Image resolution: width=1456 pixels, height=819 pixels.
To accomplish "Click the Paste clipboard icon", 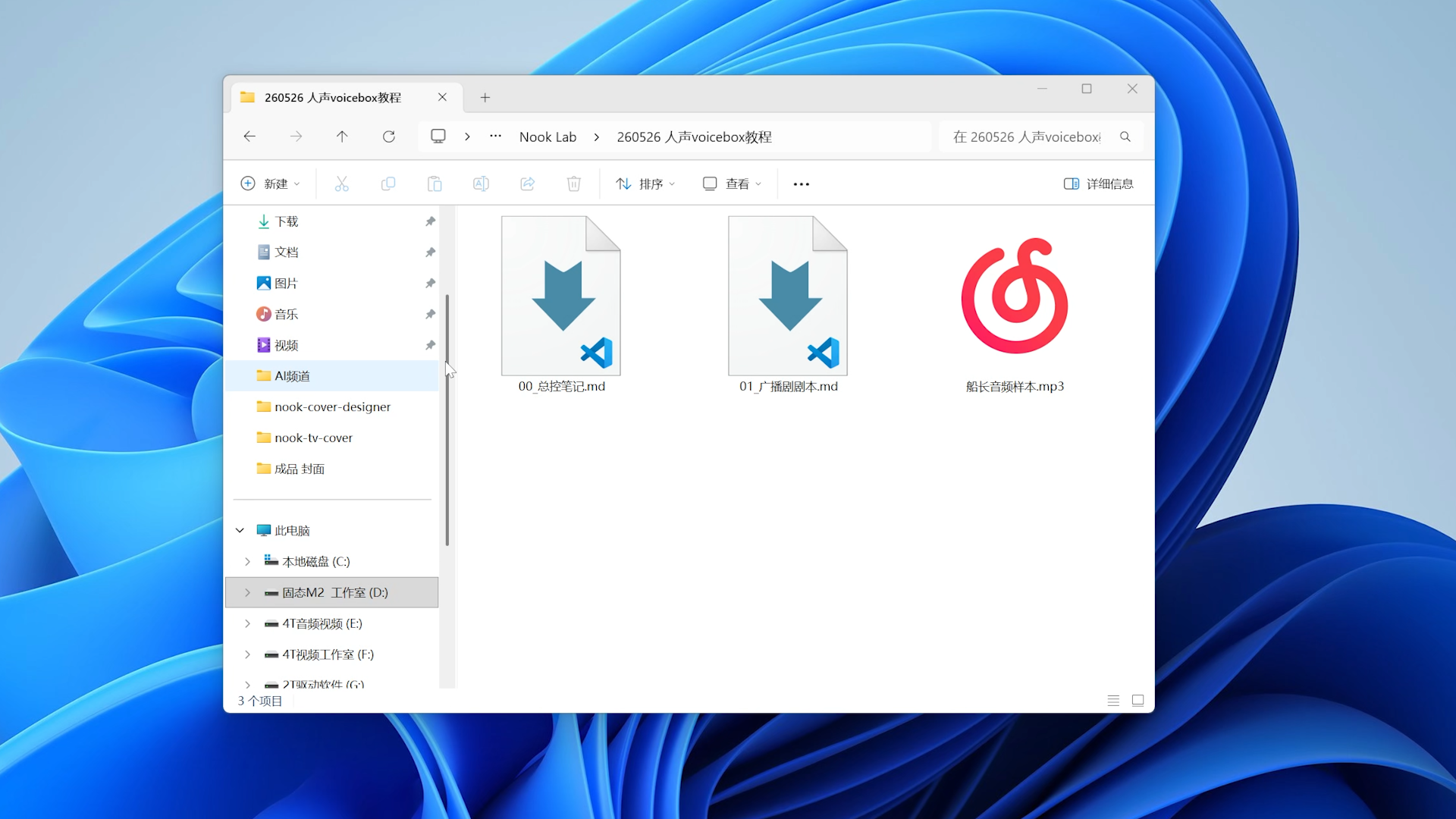I will [435, 184].
